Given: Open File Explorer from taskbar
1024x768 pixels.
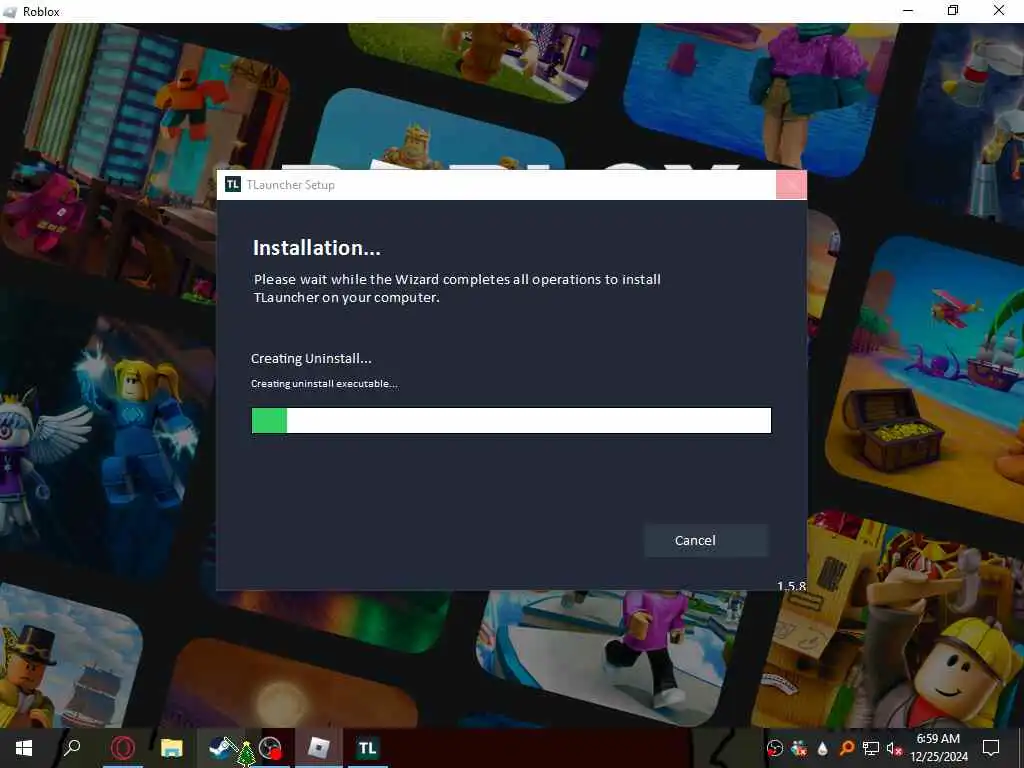Looking at the screenshot, I should (x=172, y=748).
